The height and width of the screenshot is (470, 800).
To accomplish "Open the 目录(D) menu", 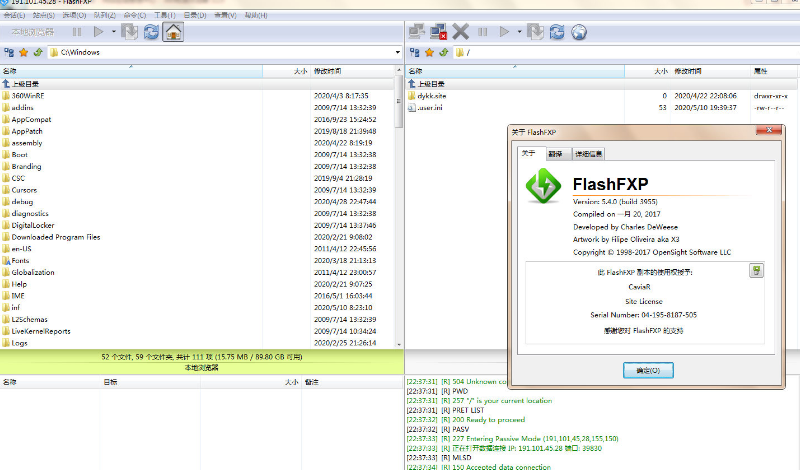I will click(x=195, y=15).
